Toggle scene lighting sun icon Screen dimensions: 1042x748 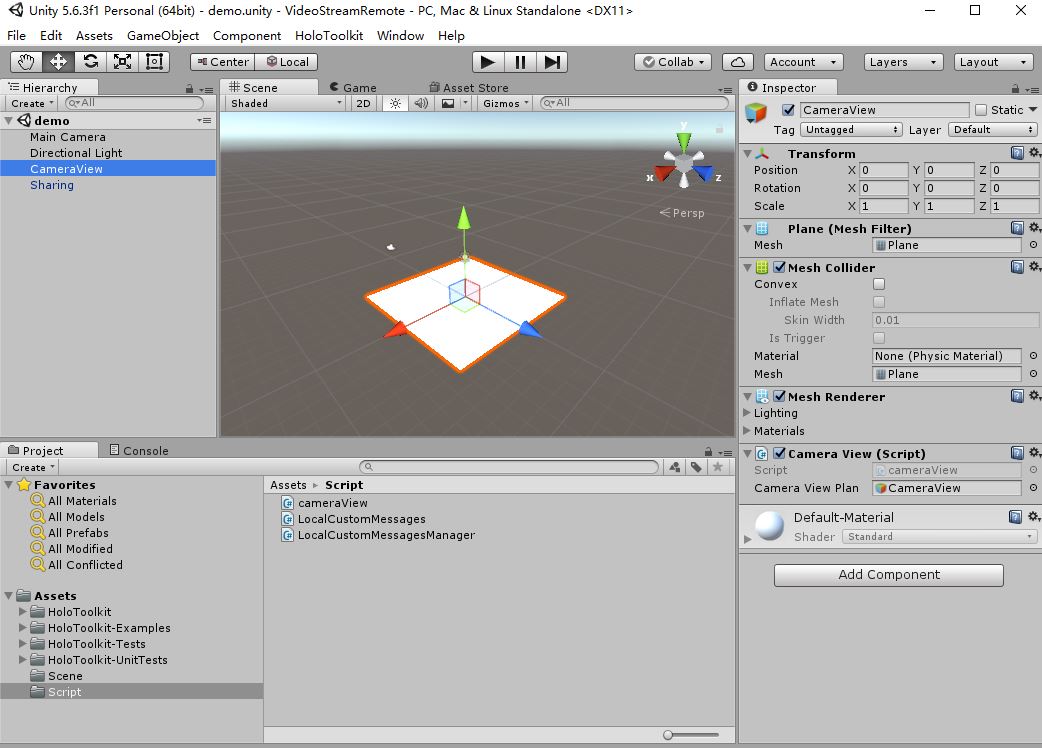click(395, 103)
